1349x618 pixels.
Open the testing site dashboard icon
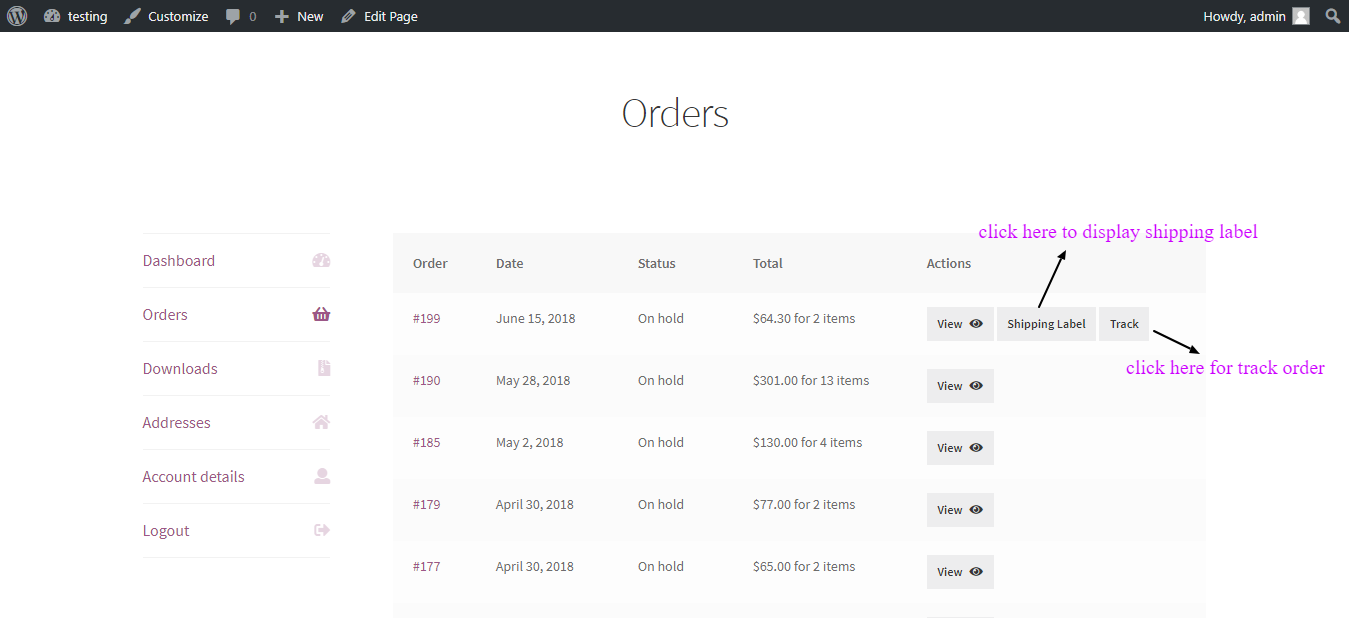tap(52, 16)
